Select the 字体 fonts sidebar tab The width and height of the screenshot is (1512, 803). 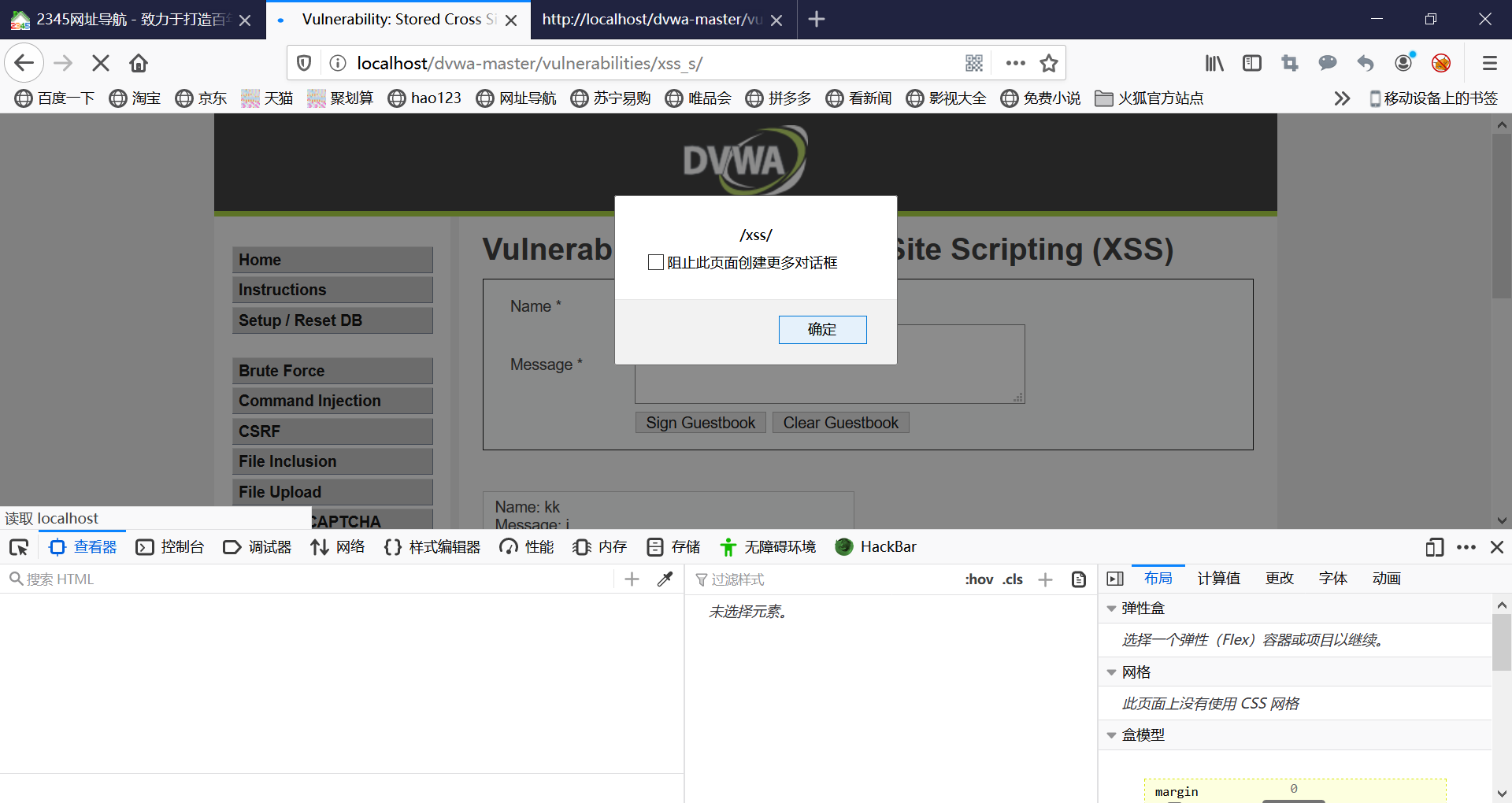pos(1333,579)
